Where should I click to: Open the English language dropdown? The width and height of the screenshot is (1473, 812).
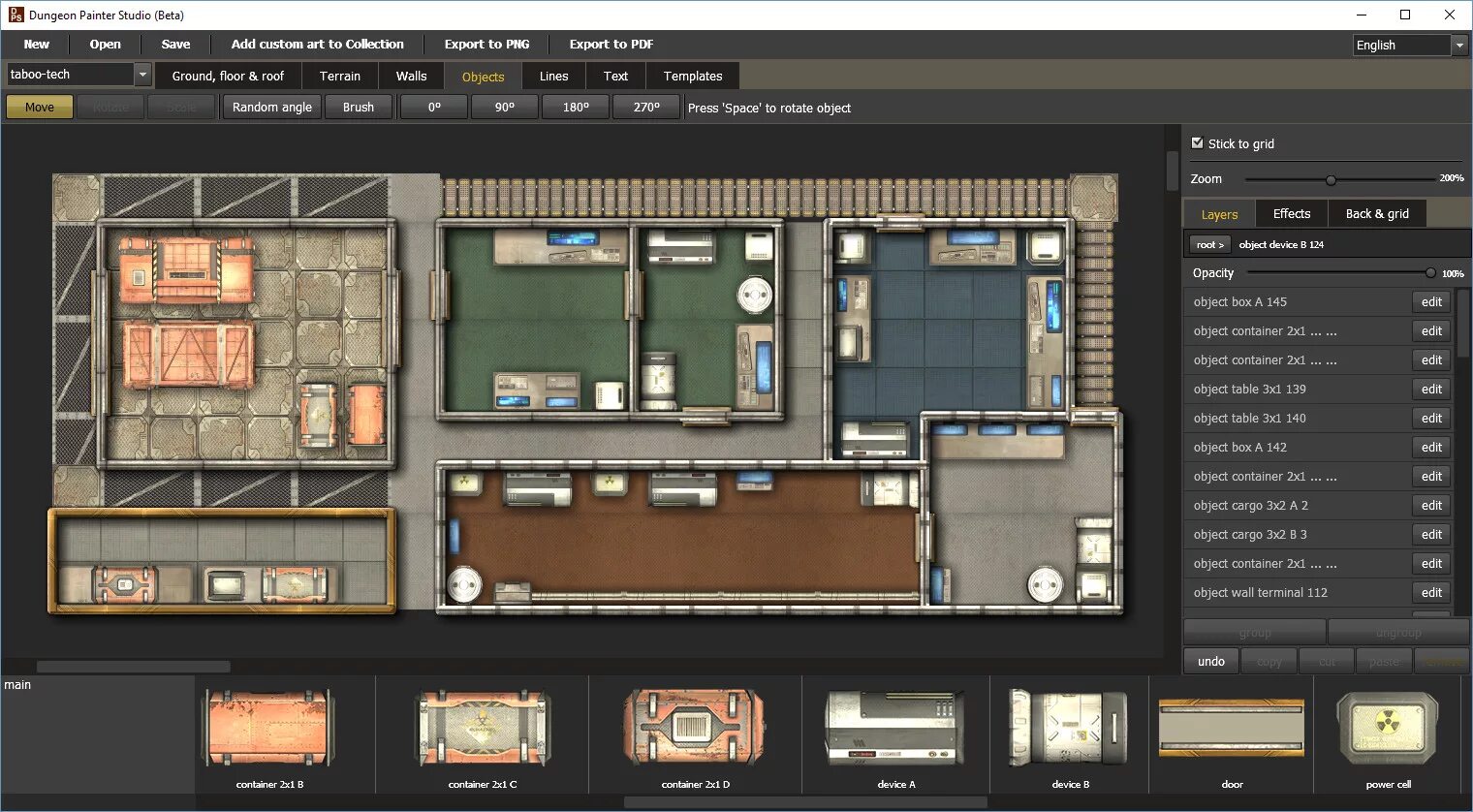tap(1459, 45)
